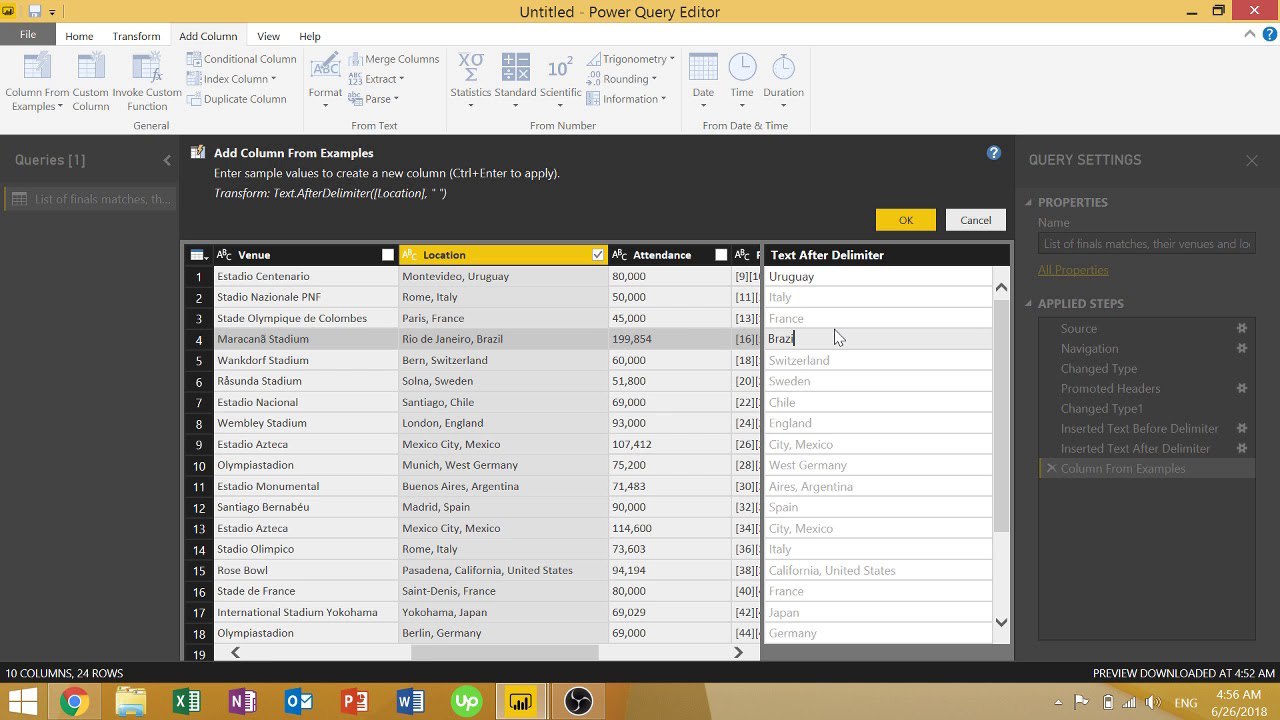Switch to the View tab

[268, 36]
